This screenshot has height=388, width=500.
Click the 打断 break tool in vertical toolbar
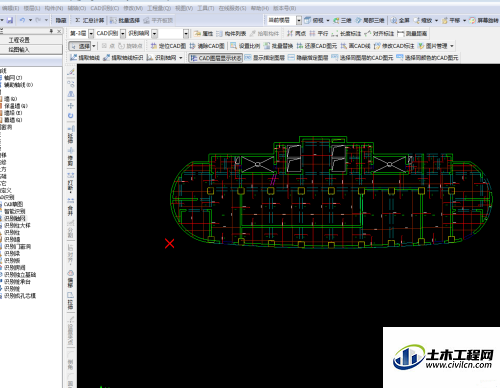71,183
